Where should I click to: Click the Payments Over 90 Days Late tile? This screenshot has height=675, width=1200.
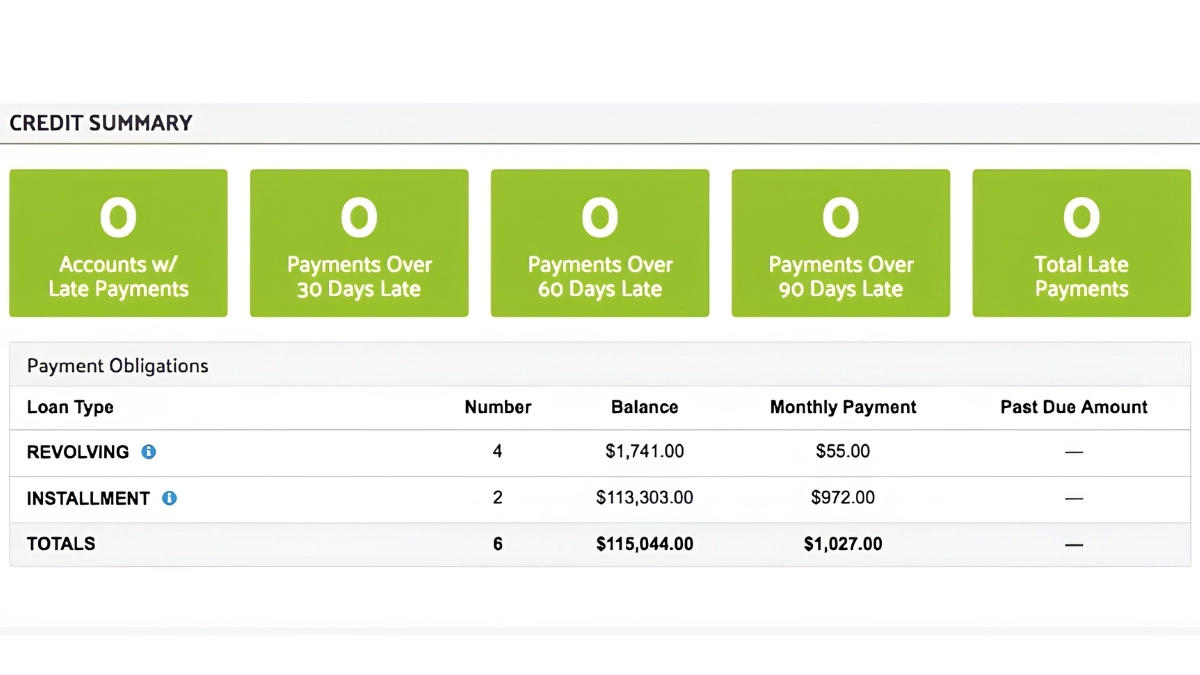841,243
